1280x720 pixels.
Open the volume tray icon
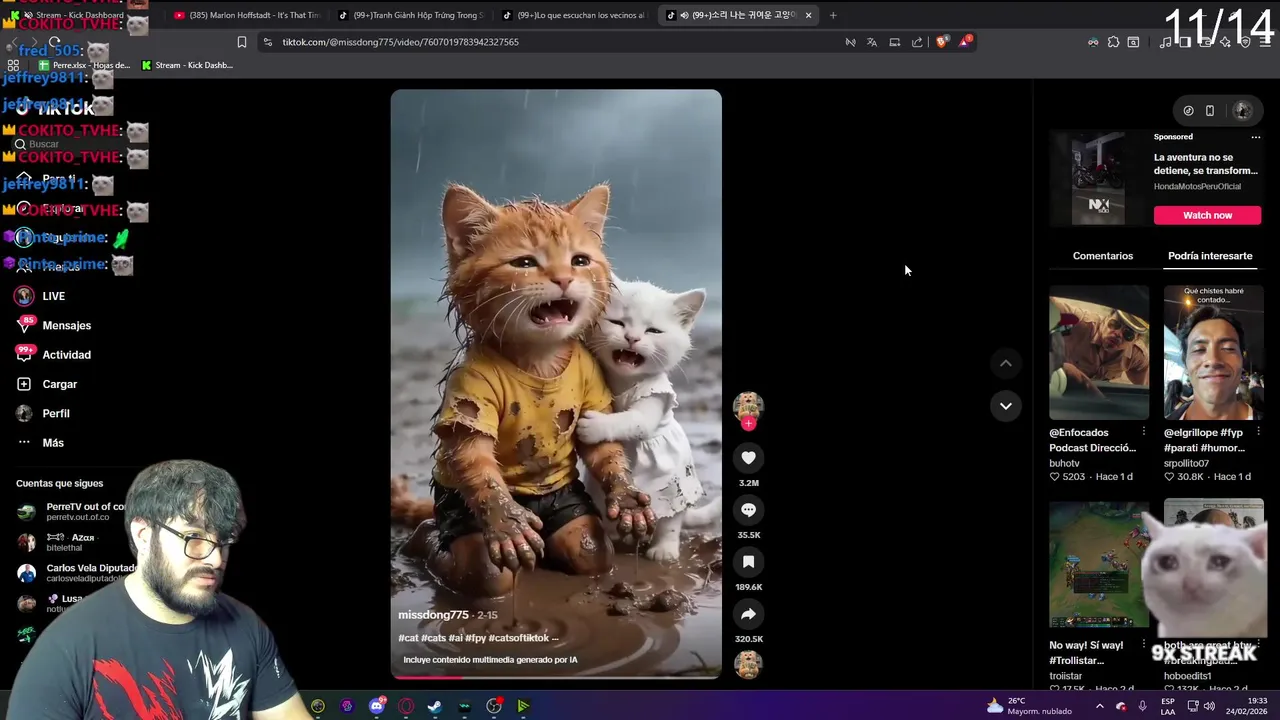pyautogui.click(x=1208, y=706)
